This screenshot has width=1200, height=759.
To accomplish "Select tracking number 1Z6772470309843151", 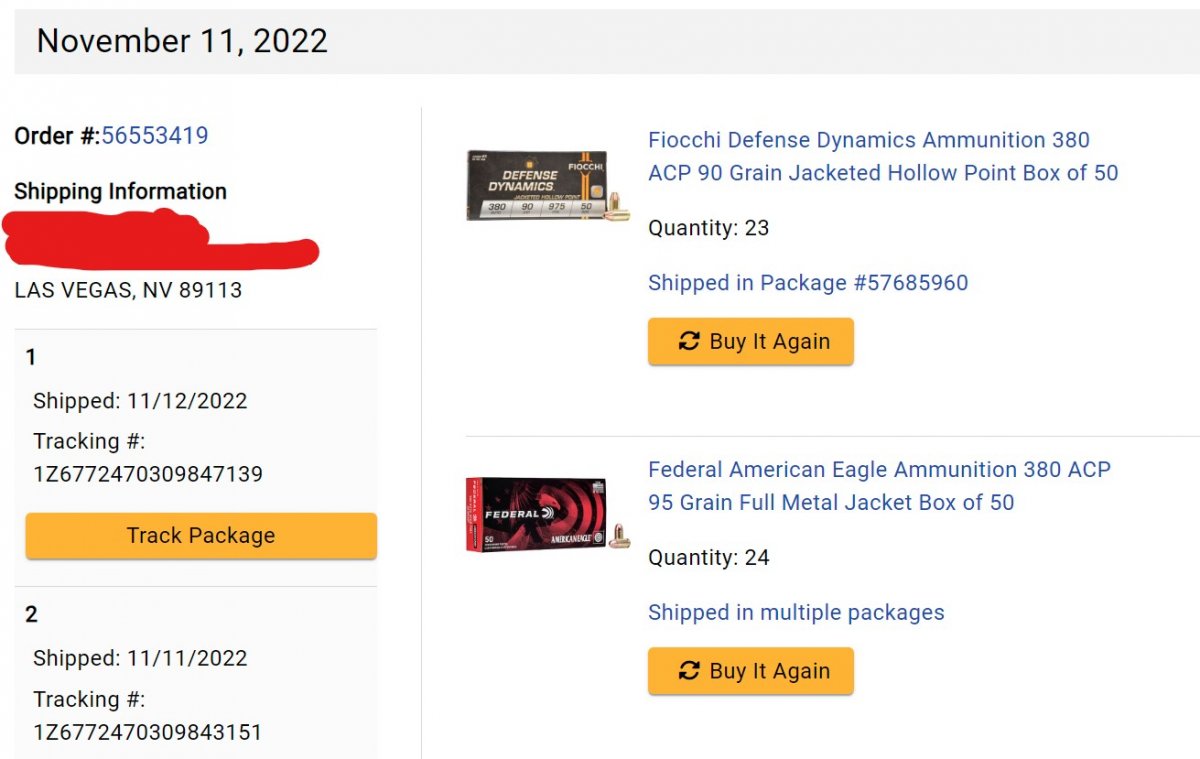I will (x=148, y=732).
